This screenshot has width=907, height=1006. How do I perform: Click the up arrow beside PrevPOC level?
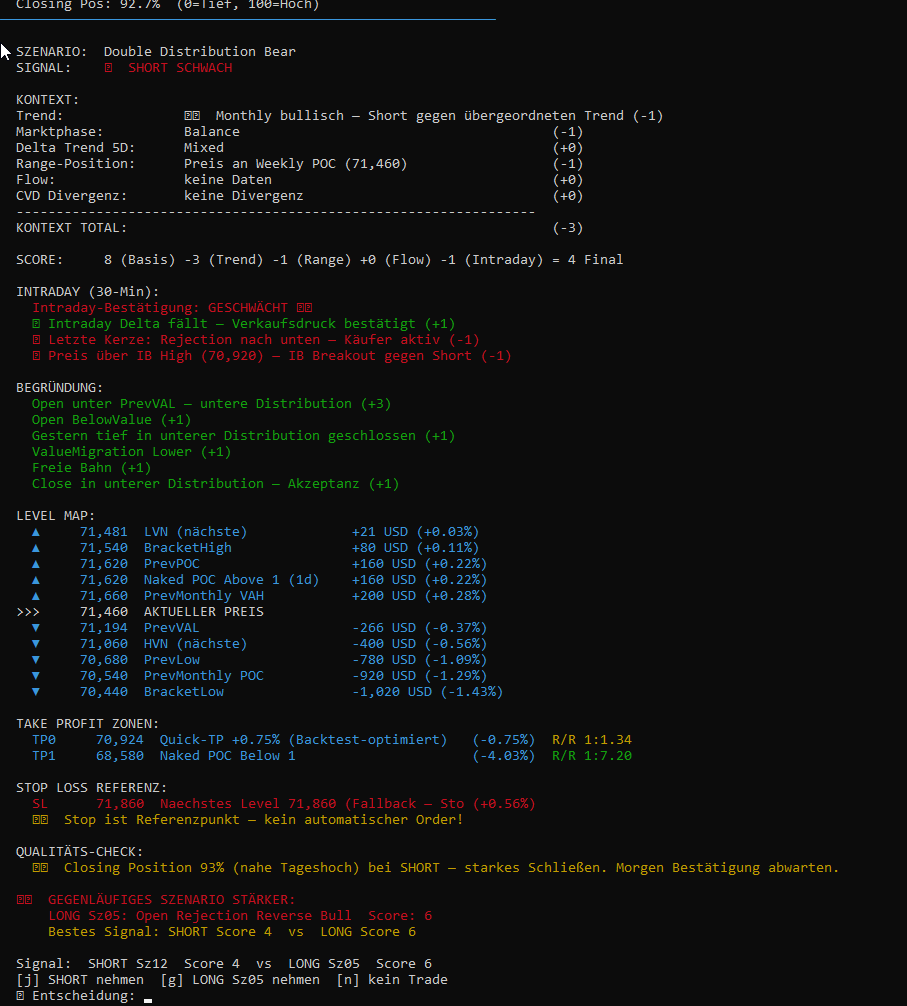(36, 564)
